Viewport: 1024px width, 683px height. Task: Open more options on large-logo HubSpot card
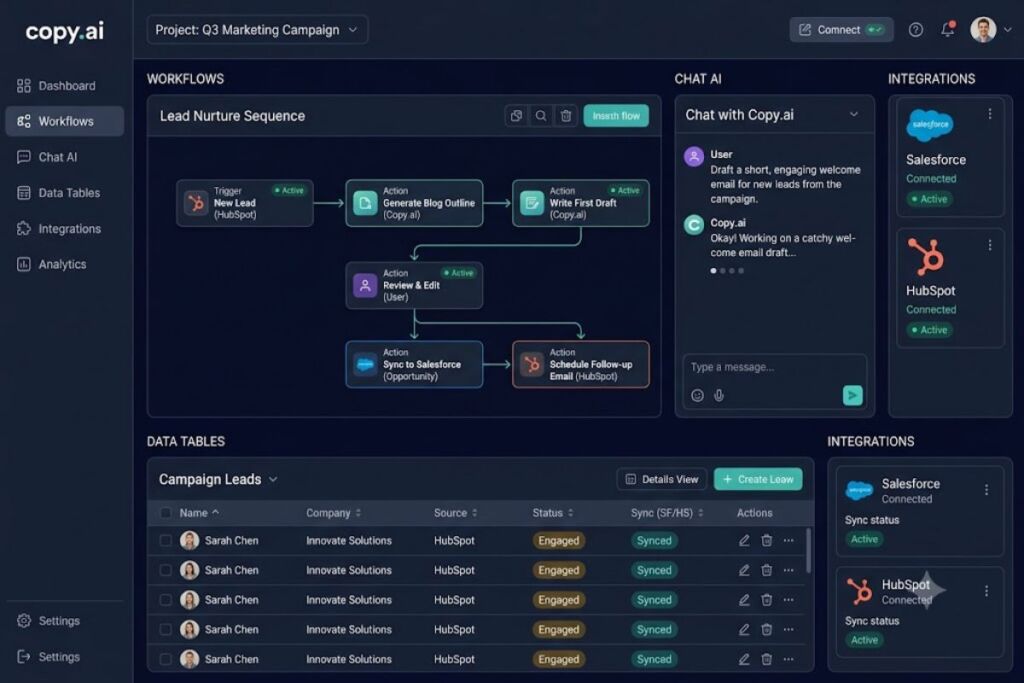990,245
